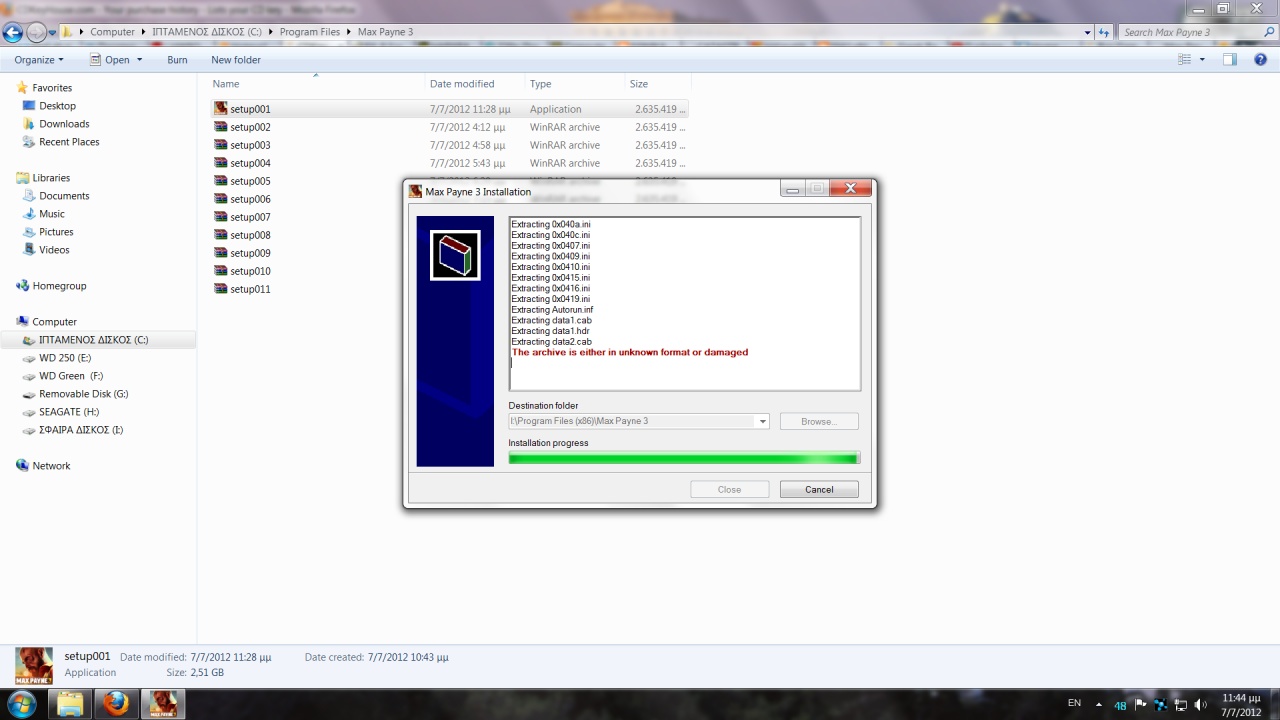Click the taskbar clock showing 11:44
Screen dimensions: 1280x720
click(1241, 705)
